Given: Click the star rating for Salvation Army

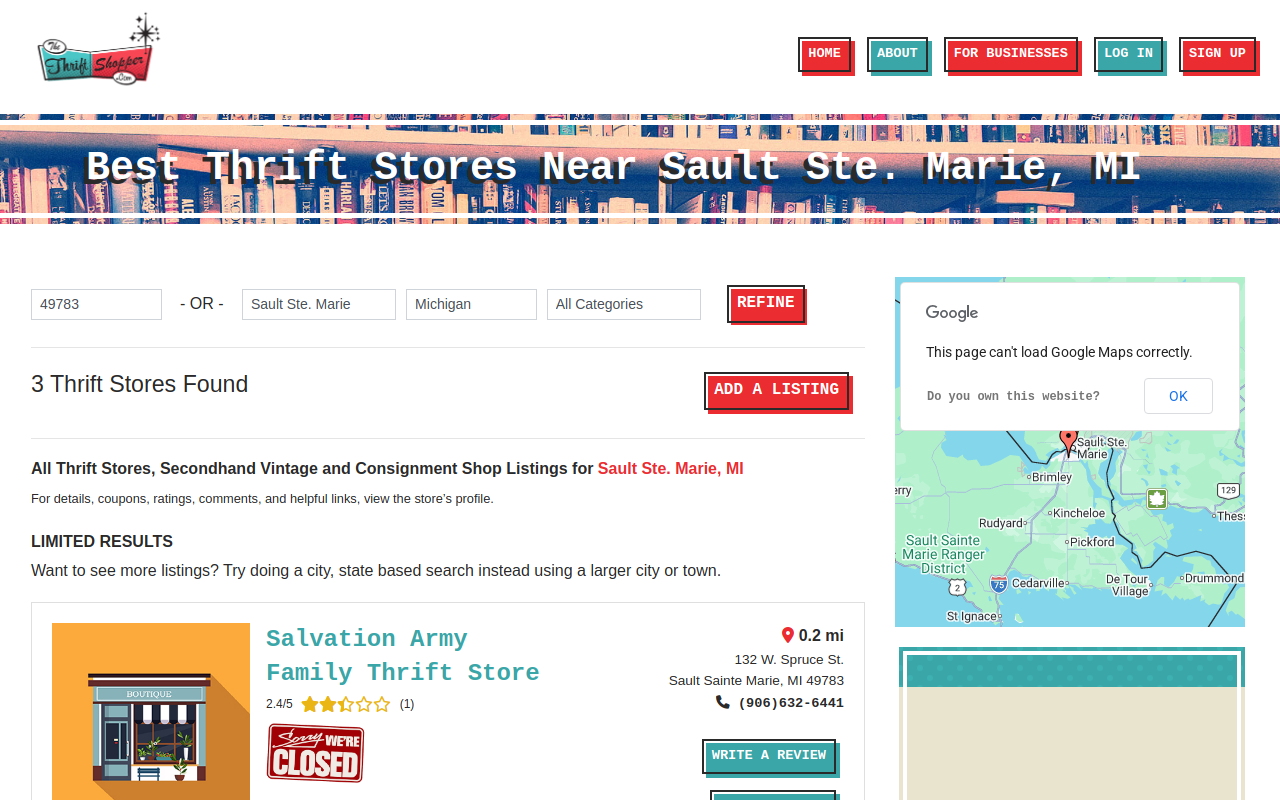Looking at the screenshot, I should pos(345,704).
